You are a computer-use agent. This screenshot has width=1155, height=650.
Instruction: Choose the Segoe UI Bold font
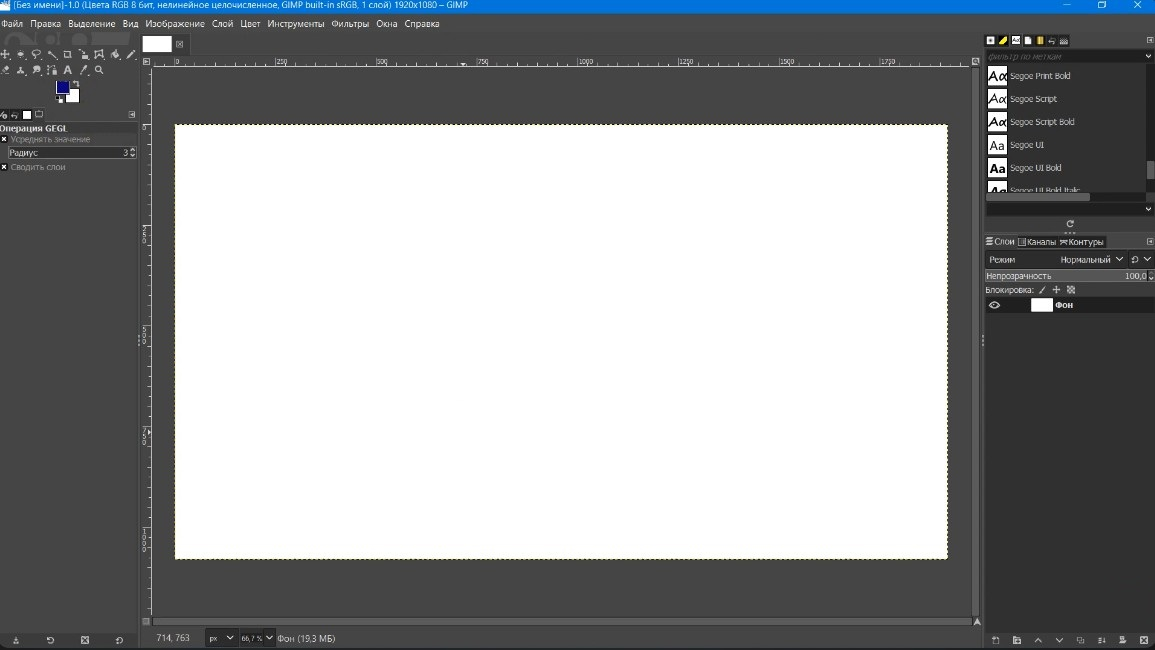(1036, 168)
